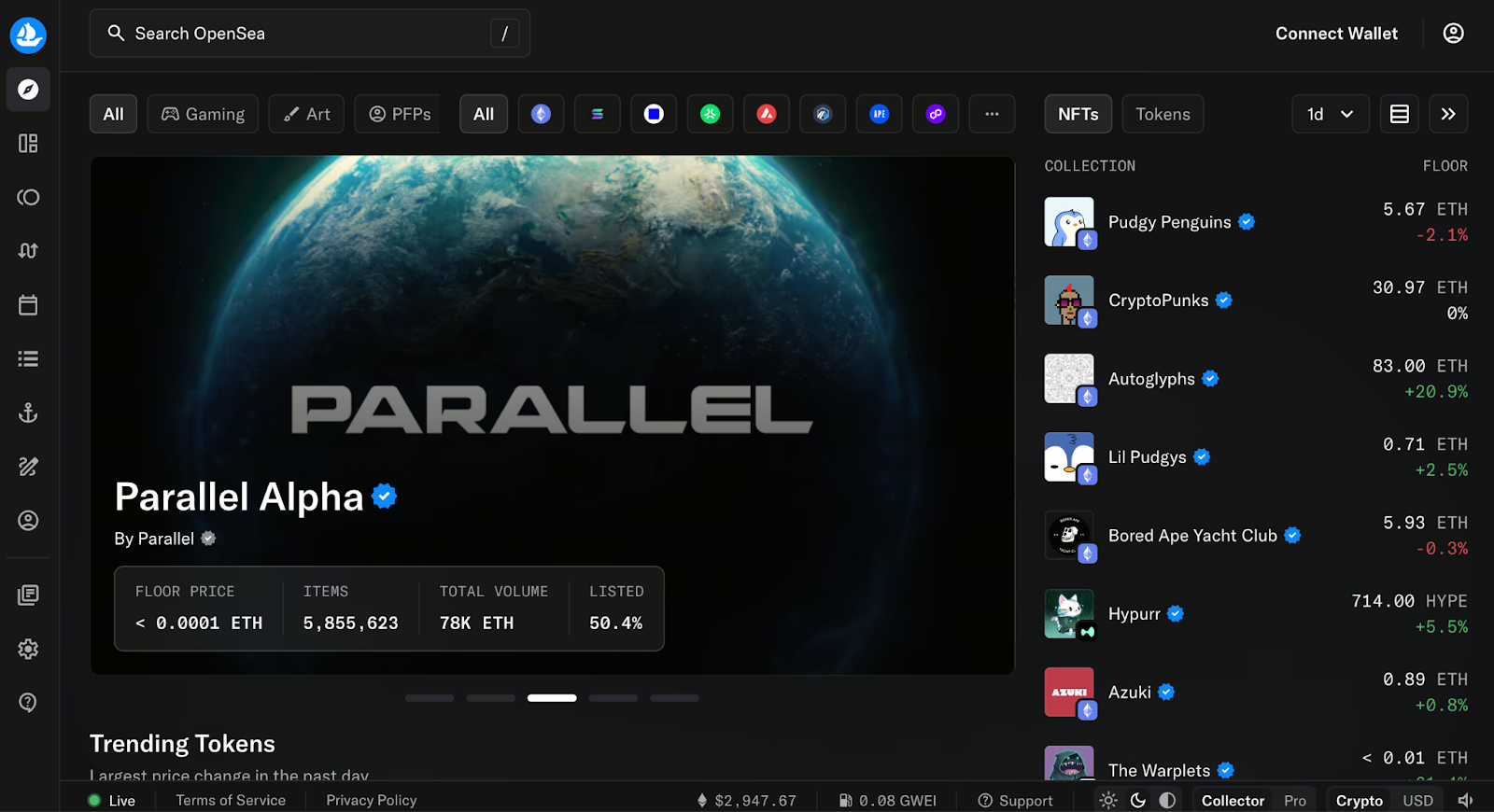Filter by the ApeChain blue icon
This screenshot has width=1494, height=812.
pyautogui.click(x=879, y=114)
